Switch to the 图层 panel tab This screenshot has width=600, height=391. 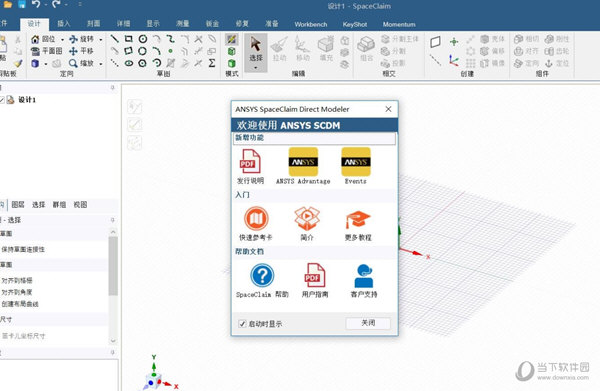tap(18, 205)
